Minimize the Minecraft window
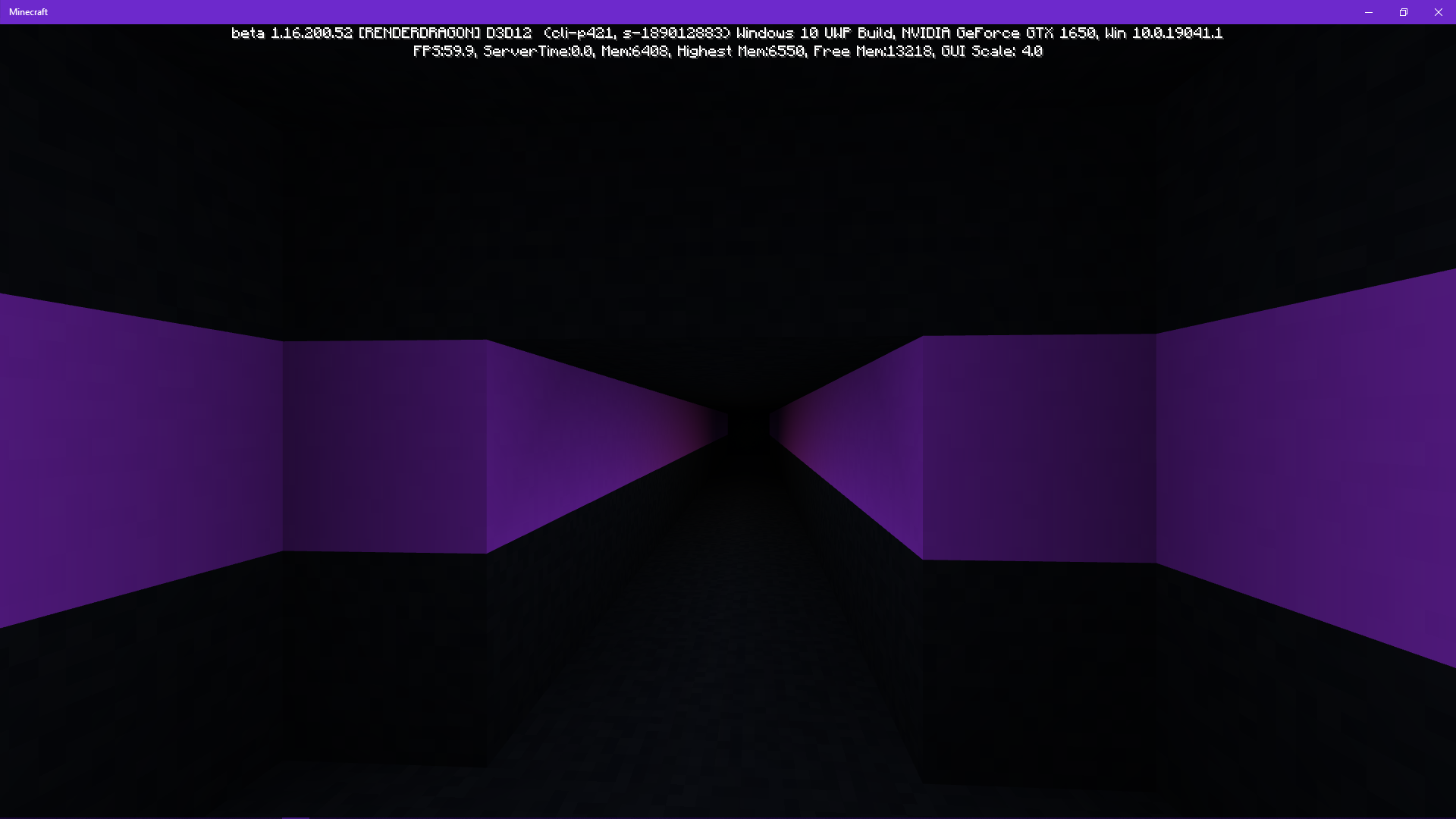 click(1368, 12)
